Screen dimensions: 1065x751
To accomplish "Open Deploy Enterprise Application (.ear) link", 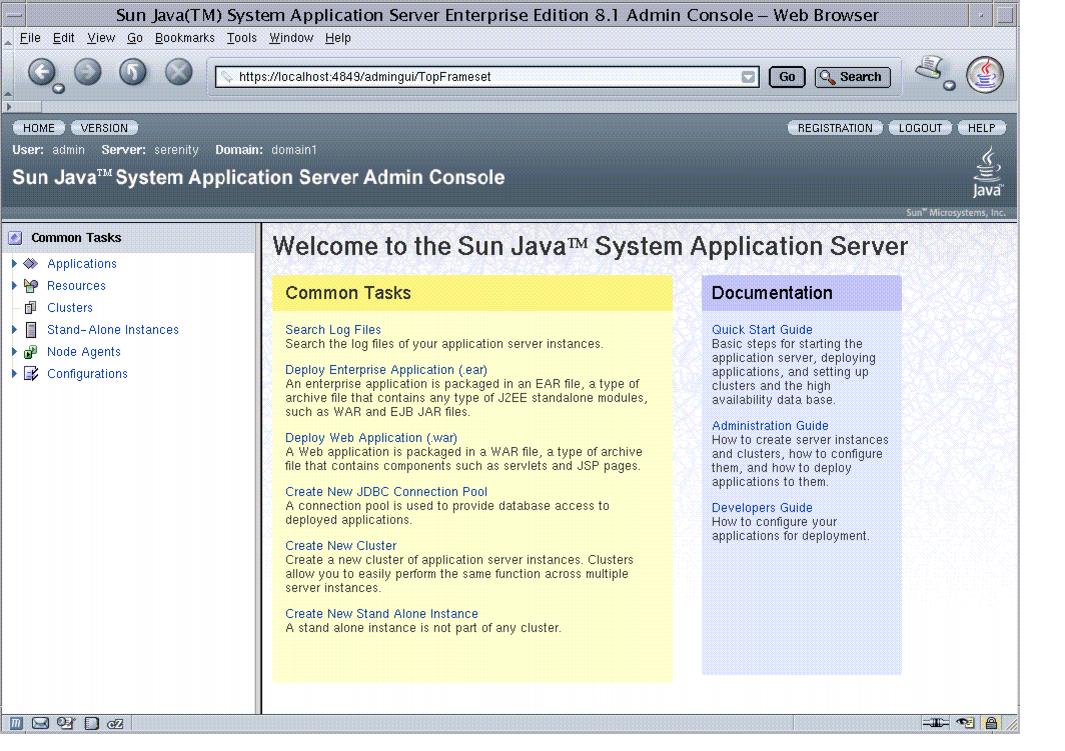I will pyautogui.click(x=386, y=369).
